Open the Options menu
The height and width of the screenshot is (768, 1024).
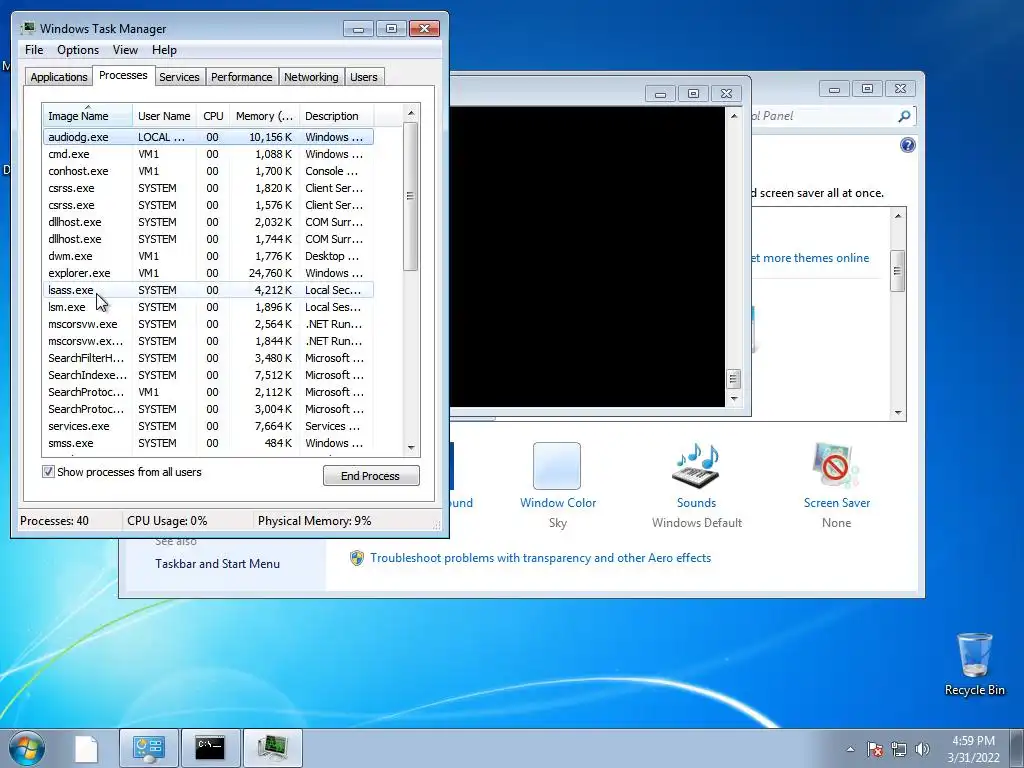click(78, 50)
